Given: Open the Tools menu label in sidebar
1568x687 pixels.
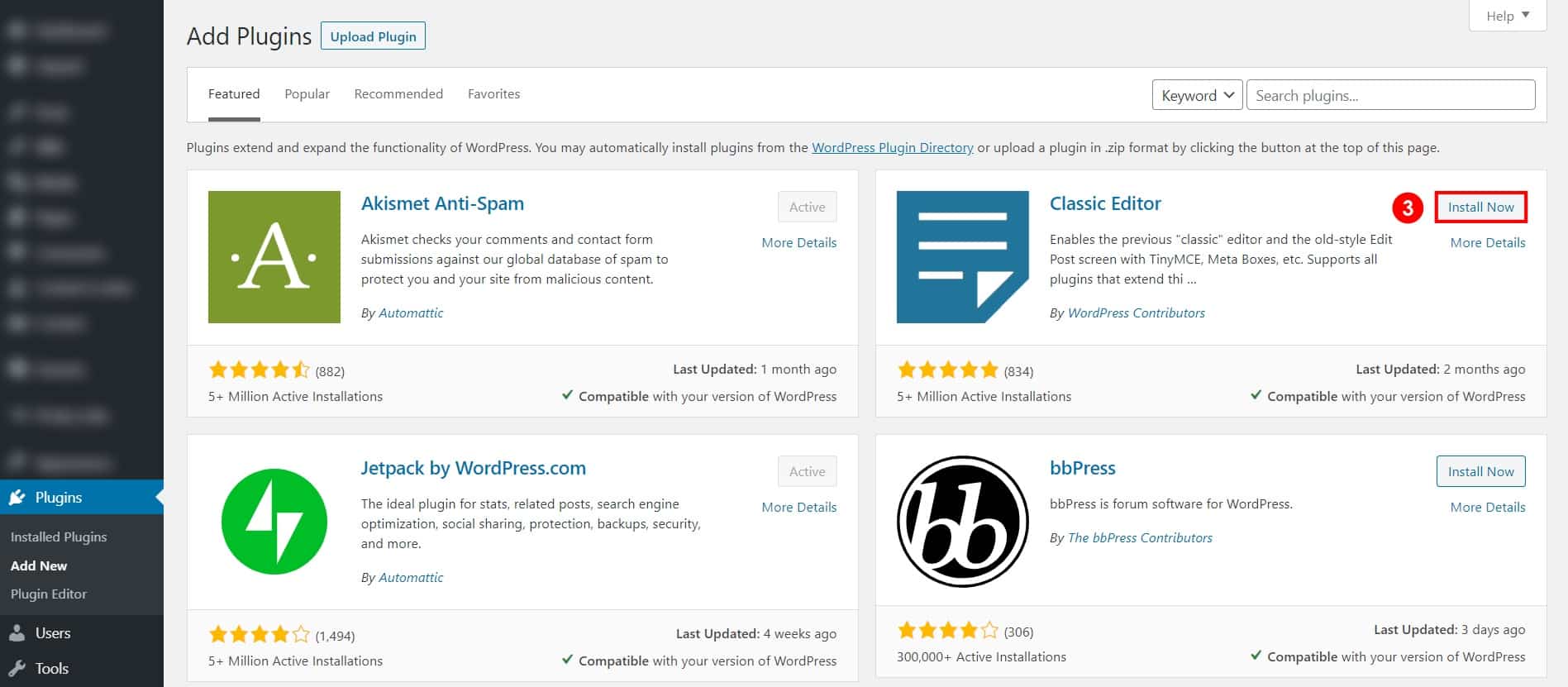Looking at the screenshot, I should pyautogui.click(x=52, y=669).
